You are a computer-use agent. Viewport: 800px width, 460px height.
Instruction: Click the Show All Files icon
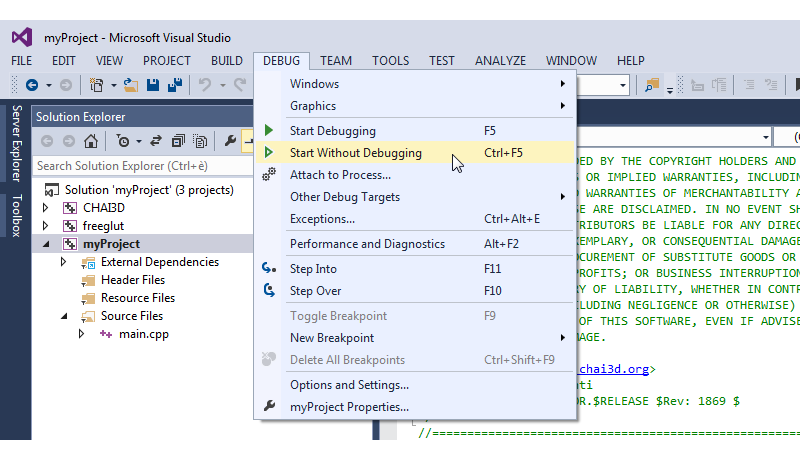(x=201, y=141)
